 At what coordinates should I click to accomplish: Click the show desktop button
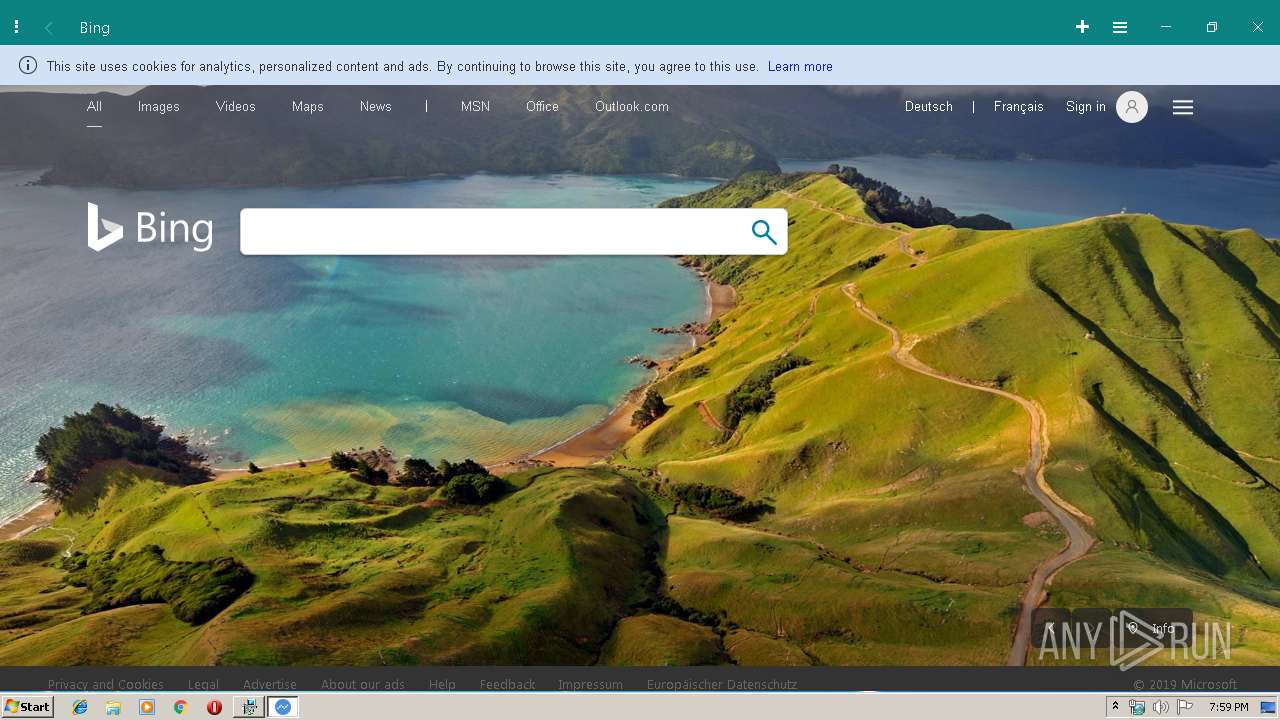click(x=1268, y=707)
